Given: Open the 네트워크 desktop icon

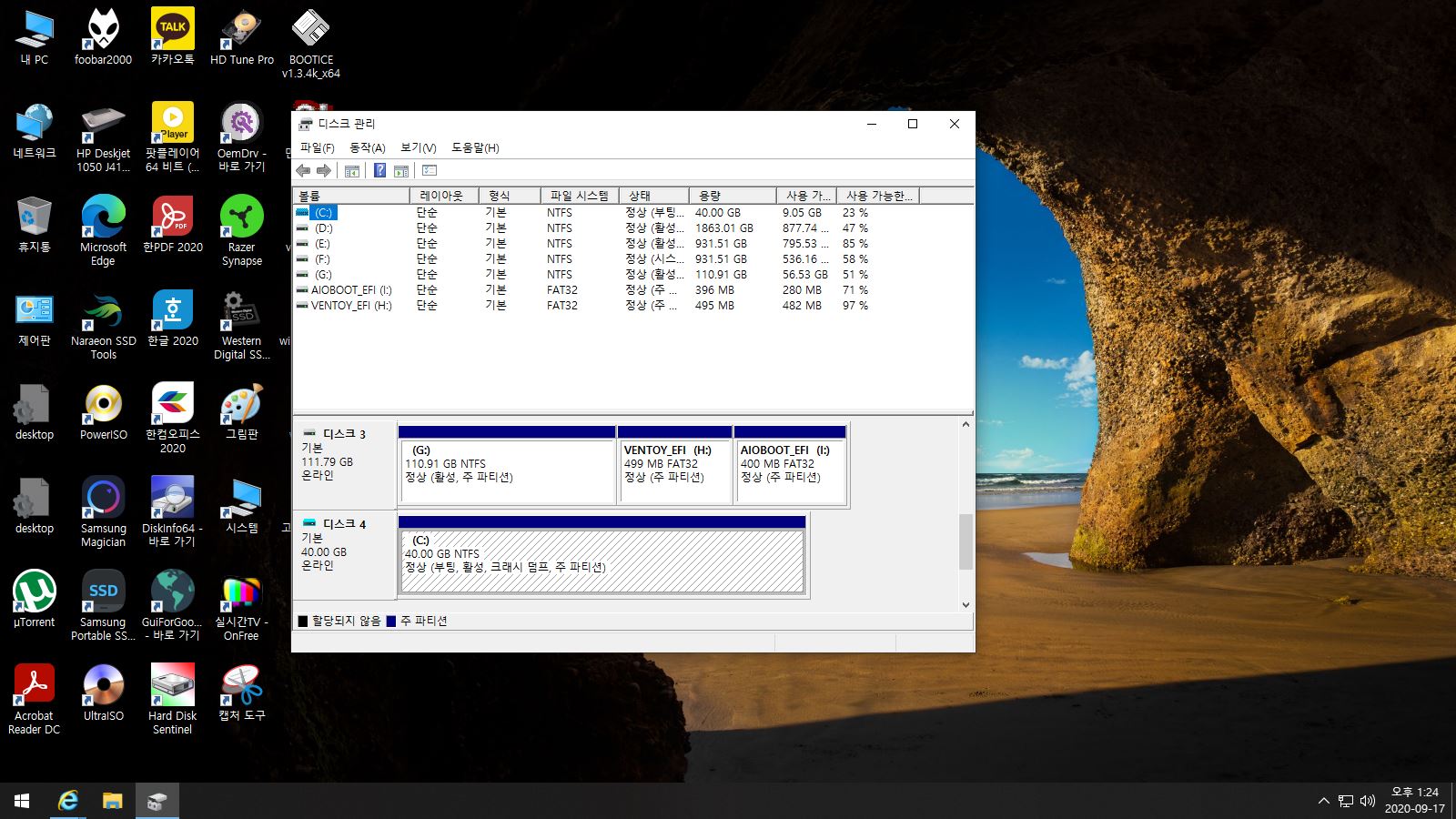Looking at the screenshot, I should pos(35,131).
